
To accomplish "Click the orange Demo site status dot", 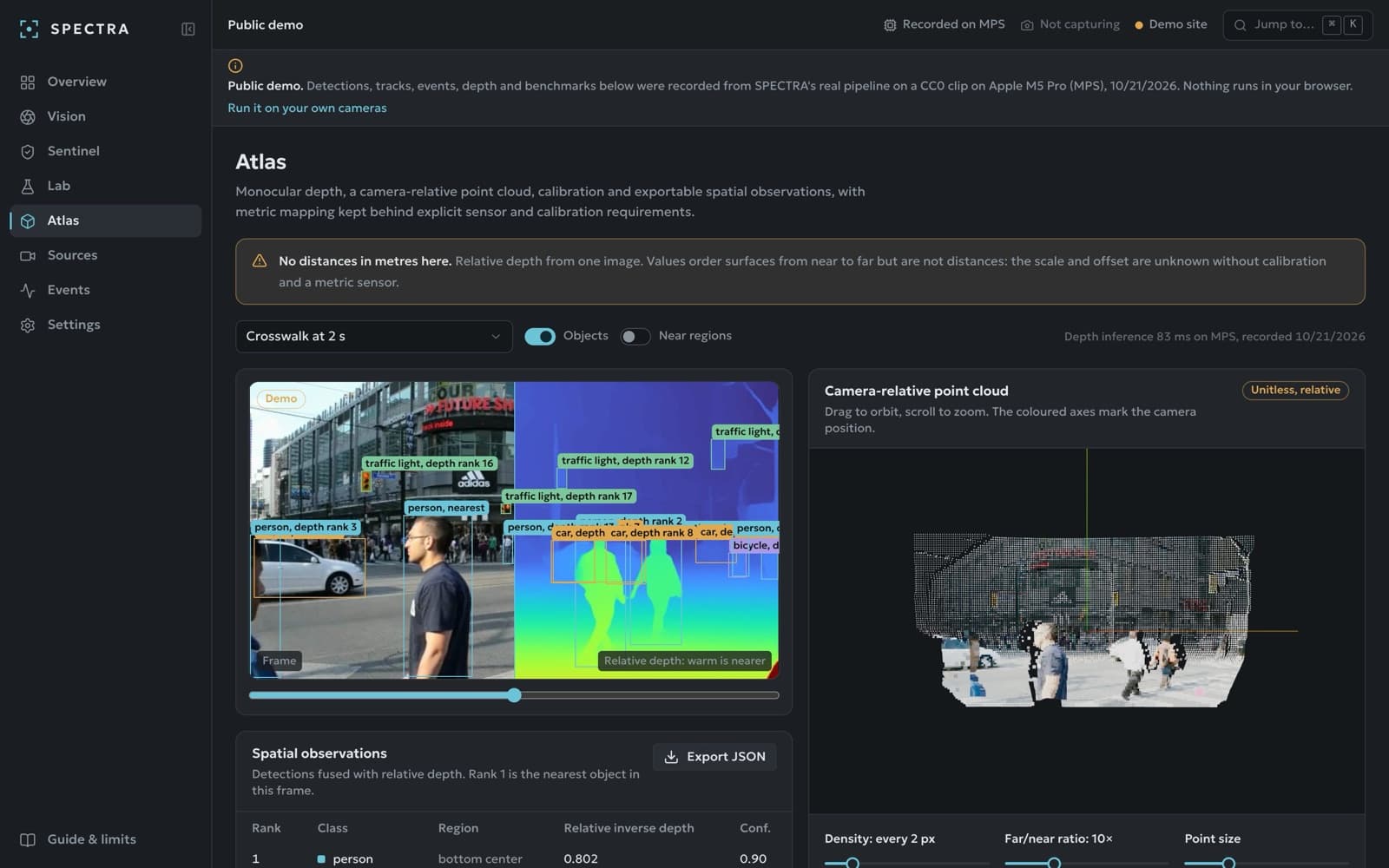I will 1139,25.
